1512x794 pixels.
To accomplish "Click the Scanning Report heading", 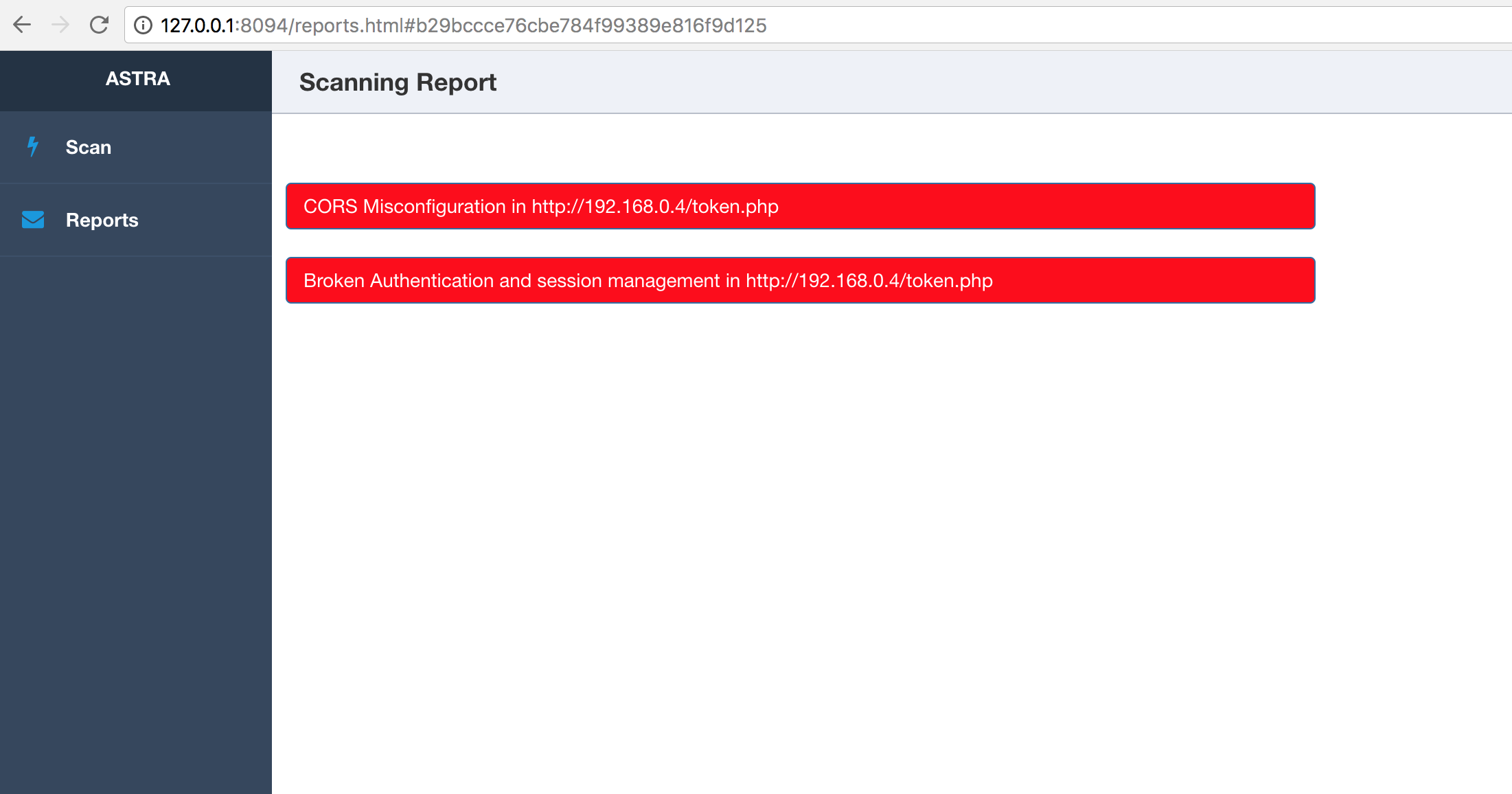I will point(398,82).
